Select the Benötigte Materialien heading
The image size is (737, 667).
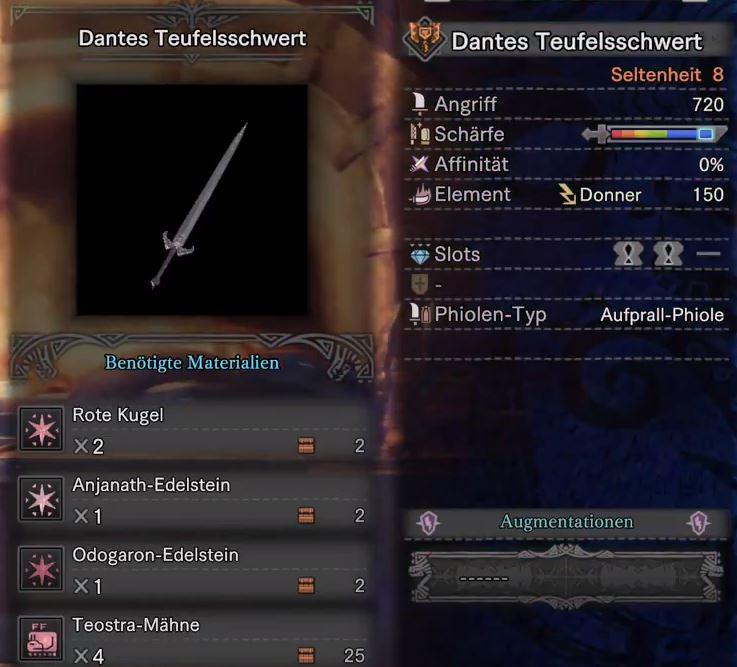pos(192,363)
